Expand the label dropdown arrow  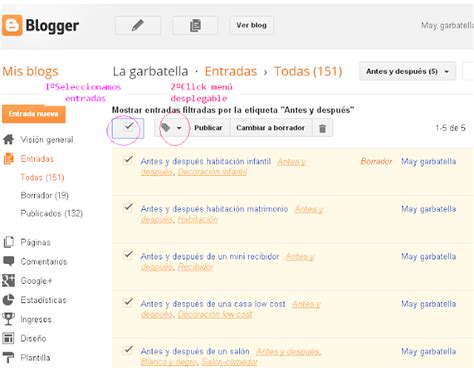click(x=179, y=128)
